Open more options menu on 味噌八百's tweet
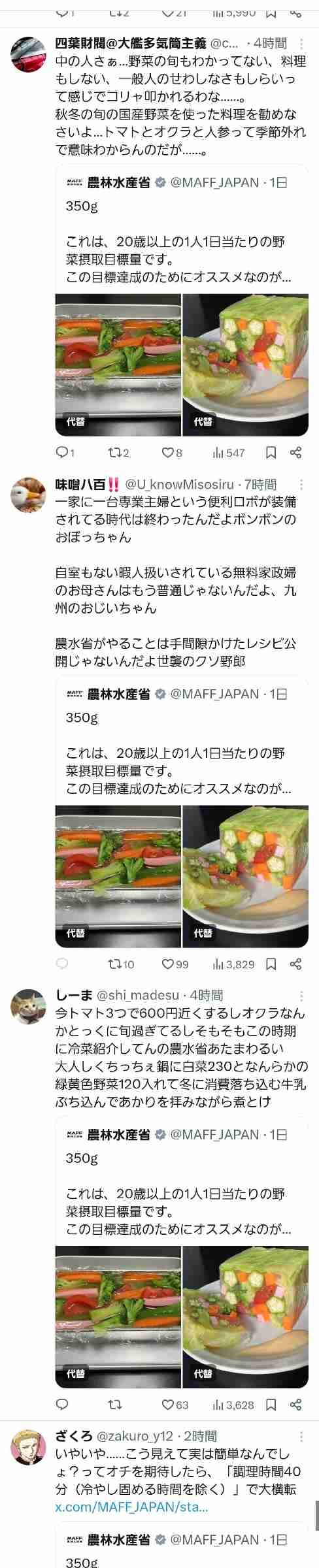The image size is (319, 1568). (301, 485)
